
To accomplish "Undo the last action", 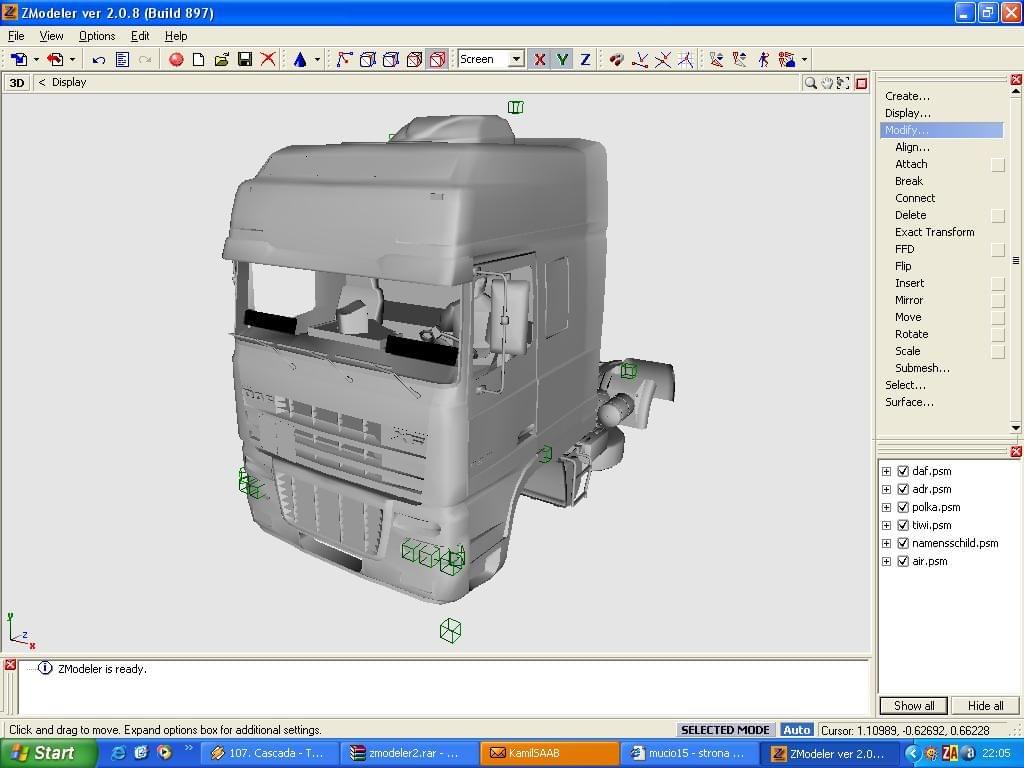I will 99,59.
